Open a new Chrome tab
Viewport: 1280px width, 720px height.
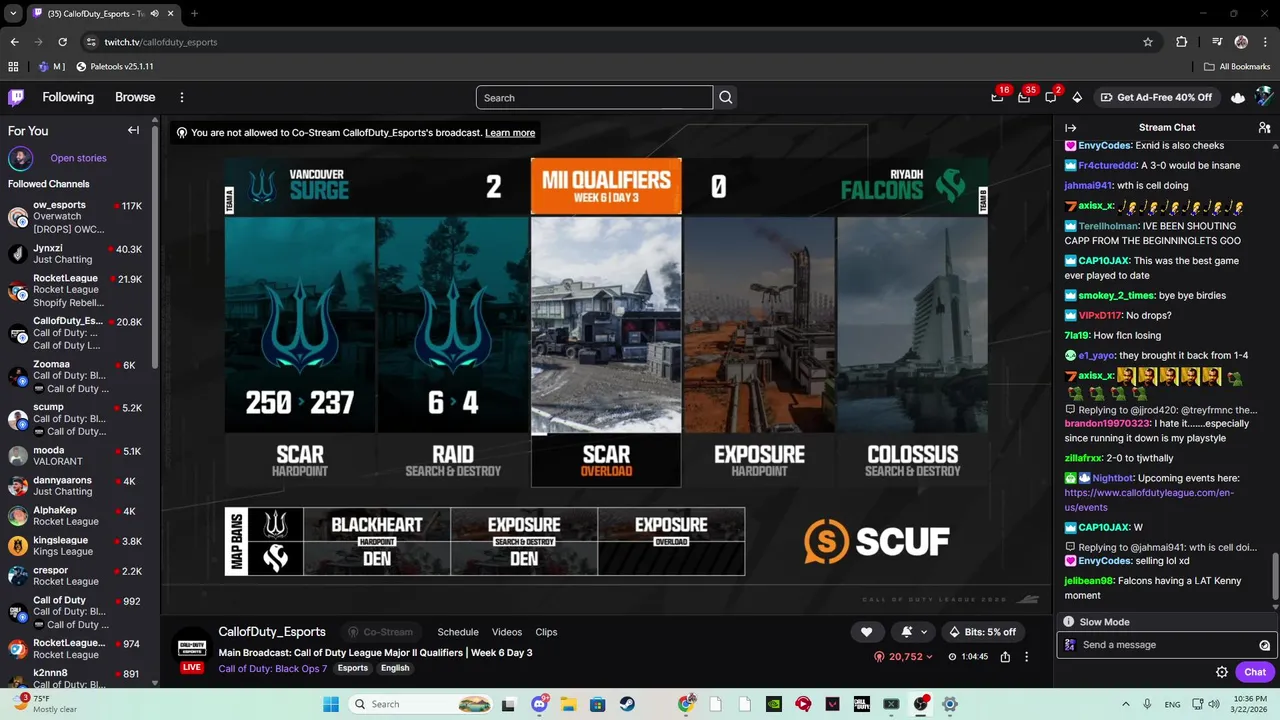[x=194, y=14]
